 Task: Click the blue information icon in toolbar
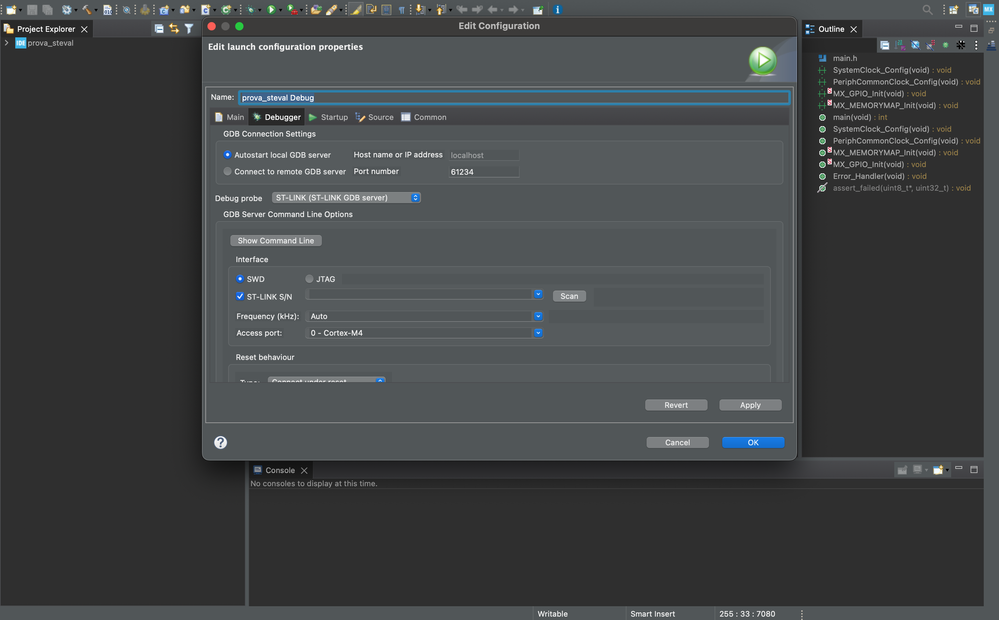point(557,9)
